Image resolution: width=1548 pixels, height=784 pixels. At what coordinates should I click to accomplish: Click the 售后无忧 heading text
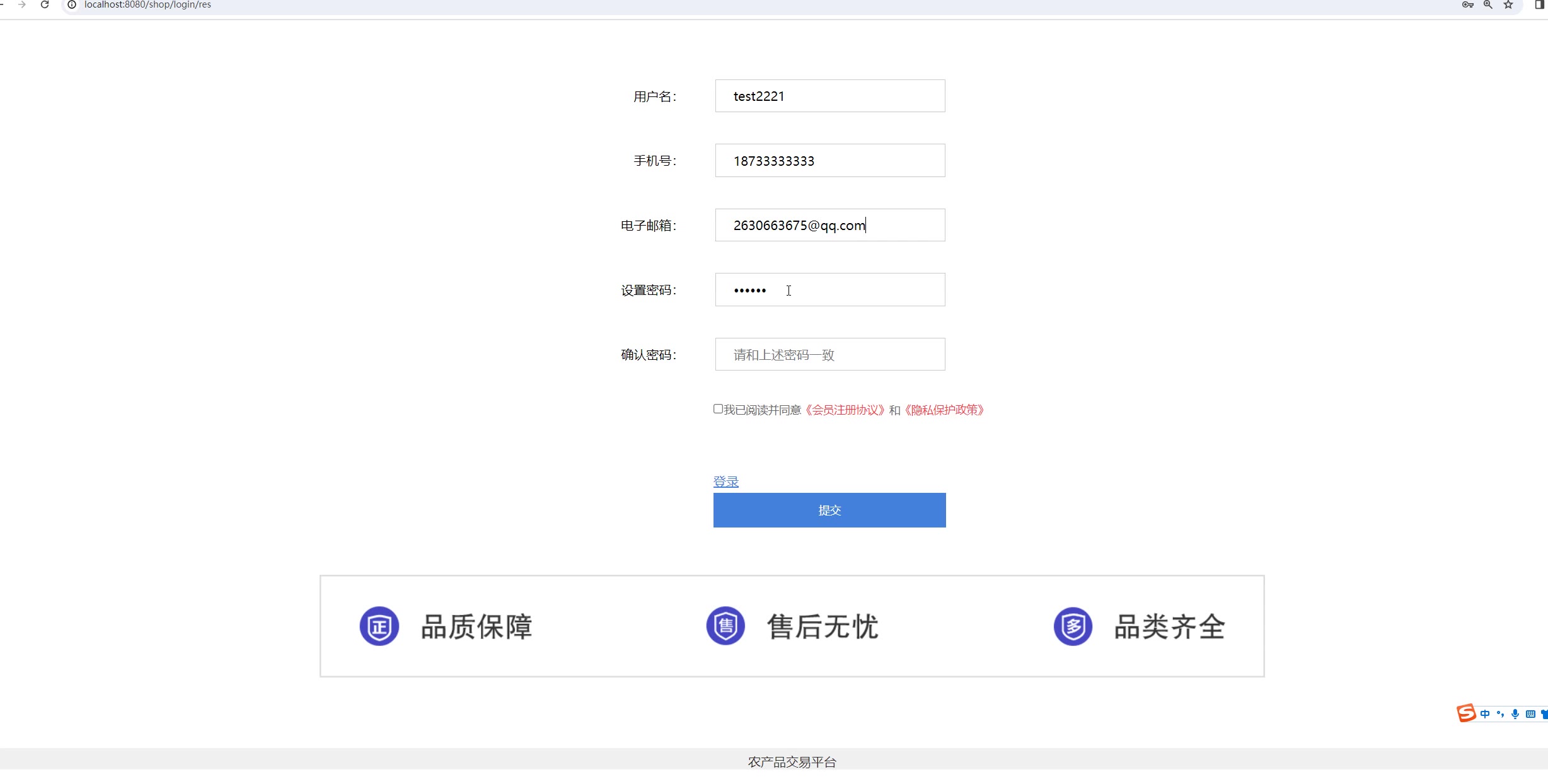point(823,627)
